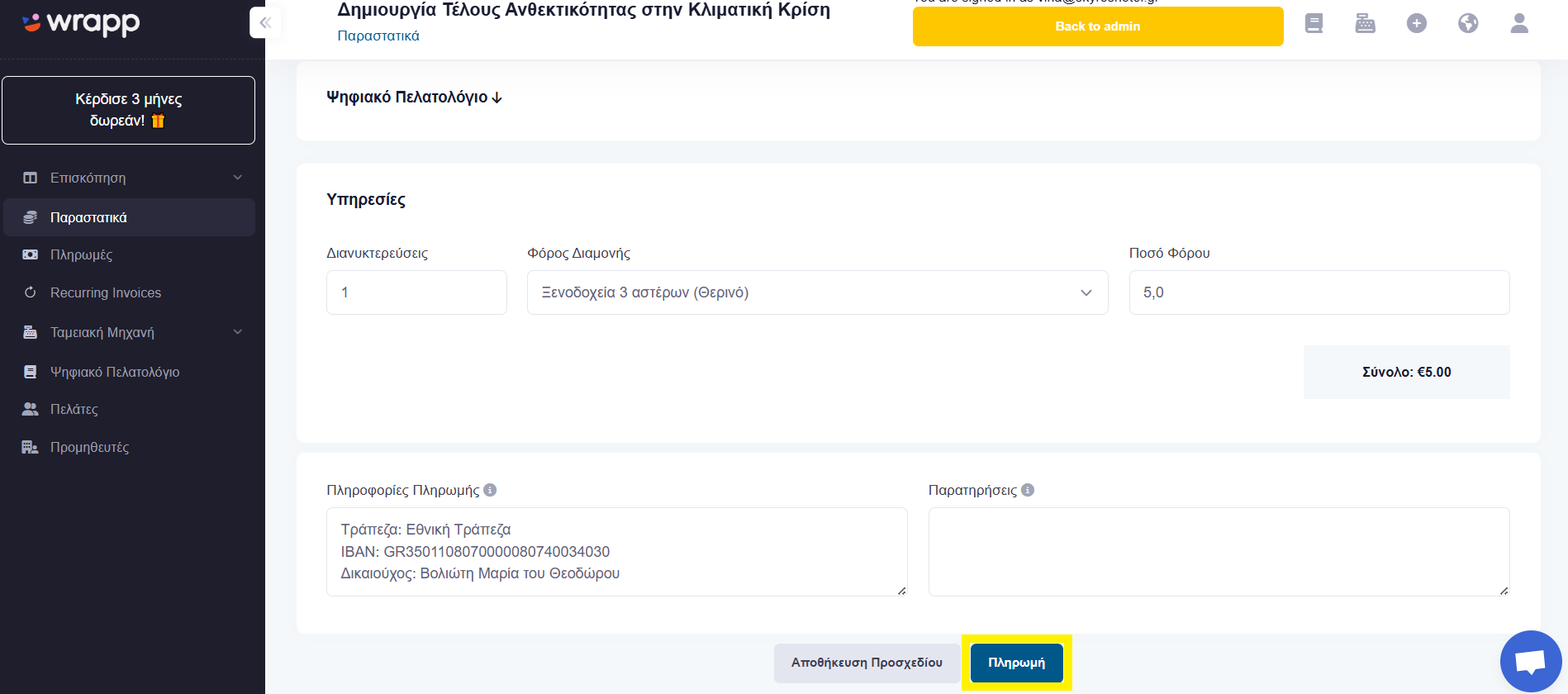Open the cash register icon in the top bar
Image resolution: width=1568 pixels, height=694 pixels.
tap(1365, 24)
